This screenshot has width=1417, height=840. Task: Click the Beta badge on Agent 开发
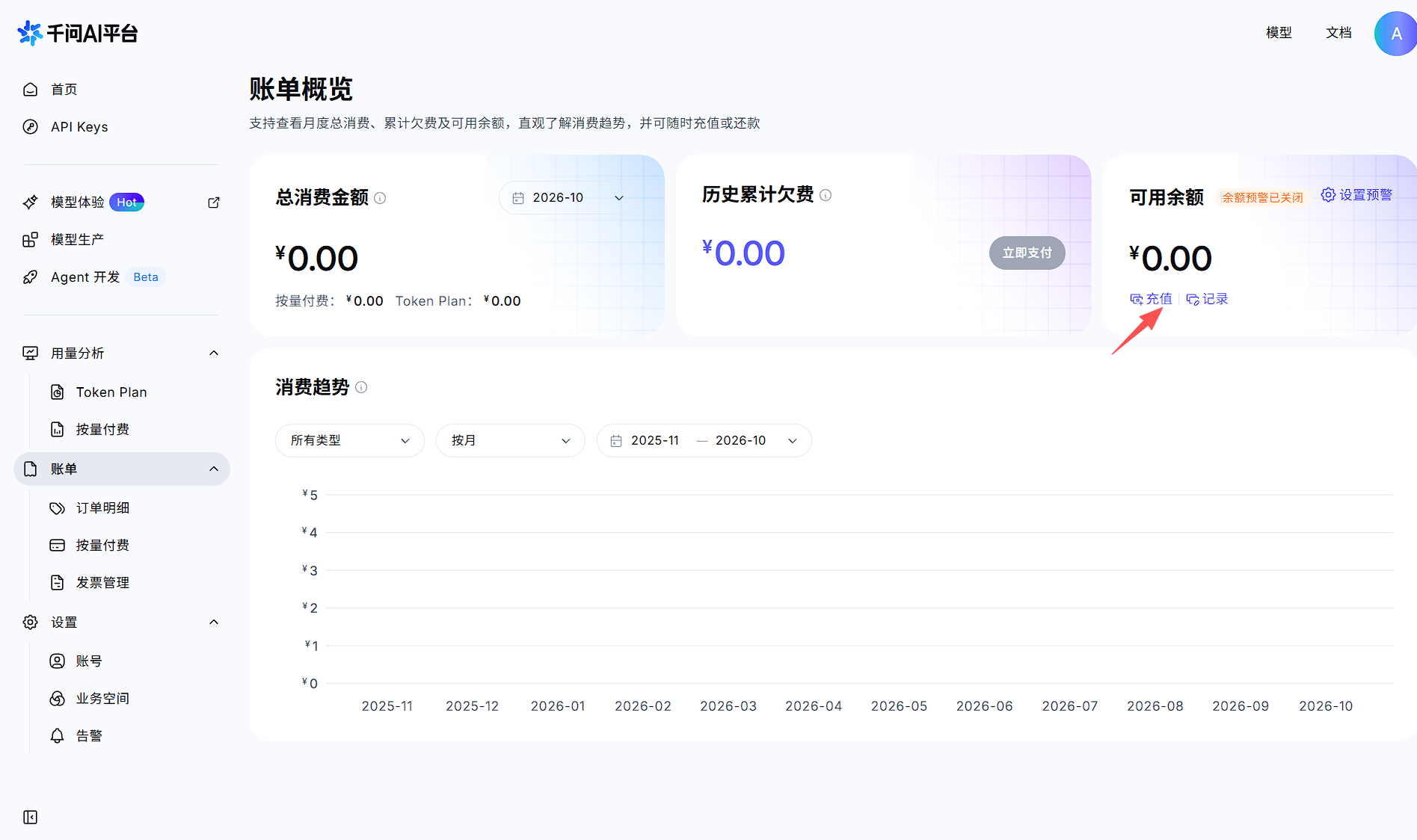[x=146, y=277]
